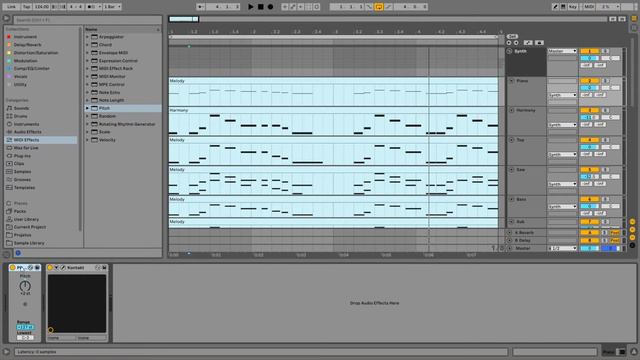Open the Packs place
The height and width of the screenshot is (360, 640).
pyautogui.click(x=20, y=211)
